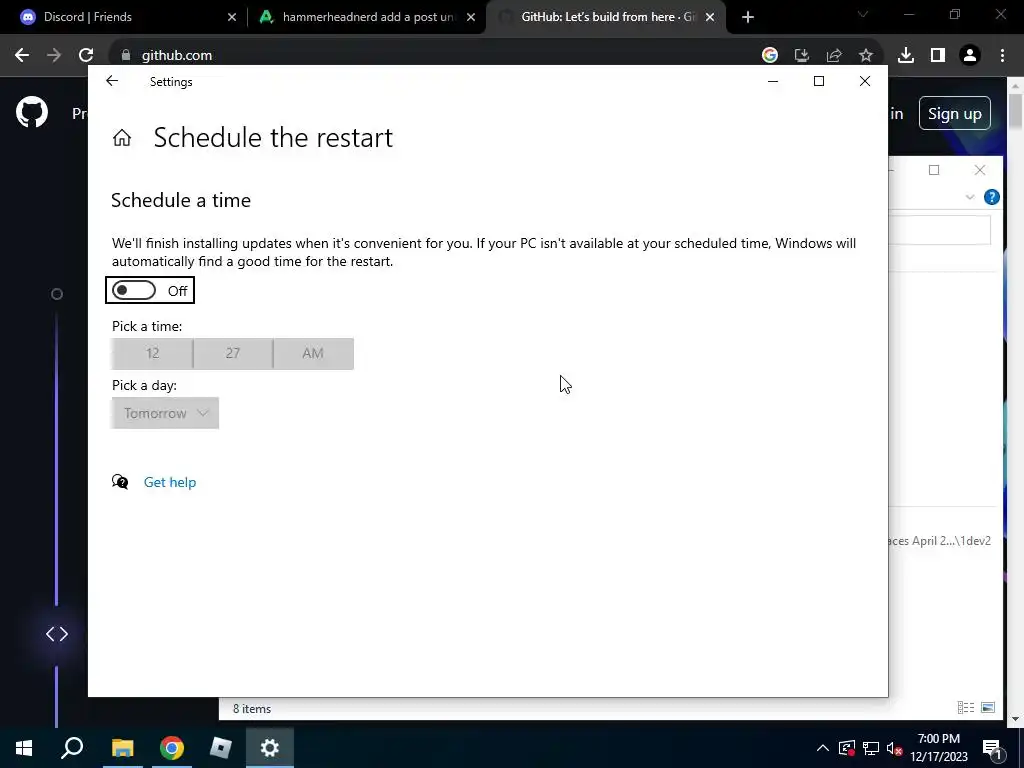This screenshot has height=768, width=1024.
Task: Select the hour field showing 12
Action: (x=152, y=353)
